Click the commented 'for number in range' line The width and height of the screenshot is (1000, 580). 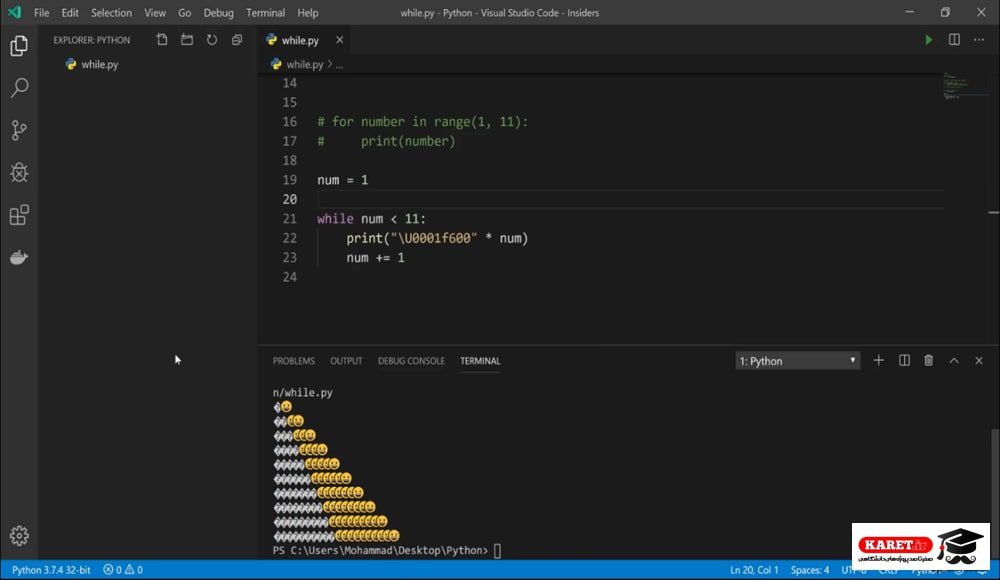tap(422, 122)
